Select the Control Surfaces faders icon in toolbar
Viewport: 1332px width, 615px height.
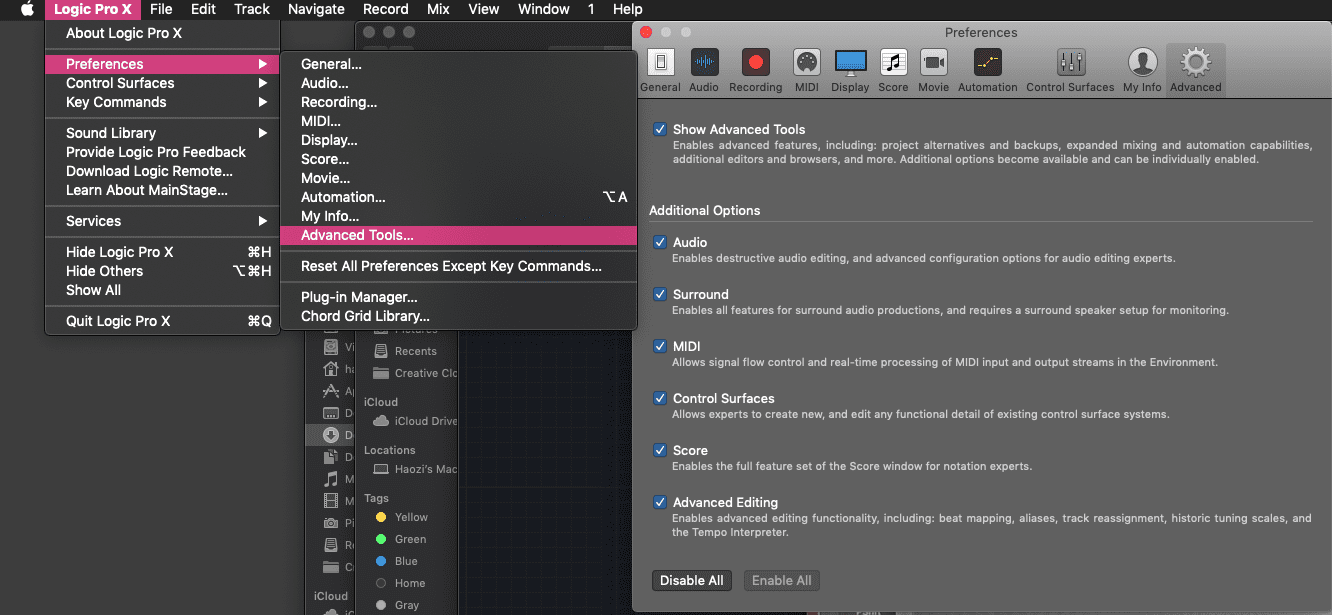pyautogui.click(x=1071, y=62)
